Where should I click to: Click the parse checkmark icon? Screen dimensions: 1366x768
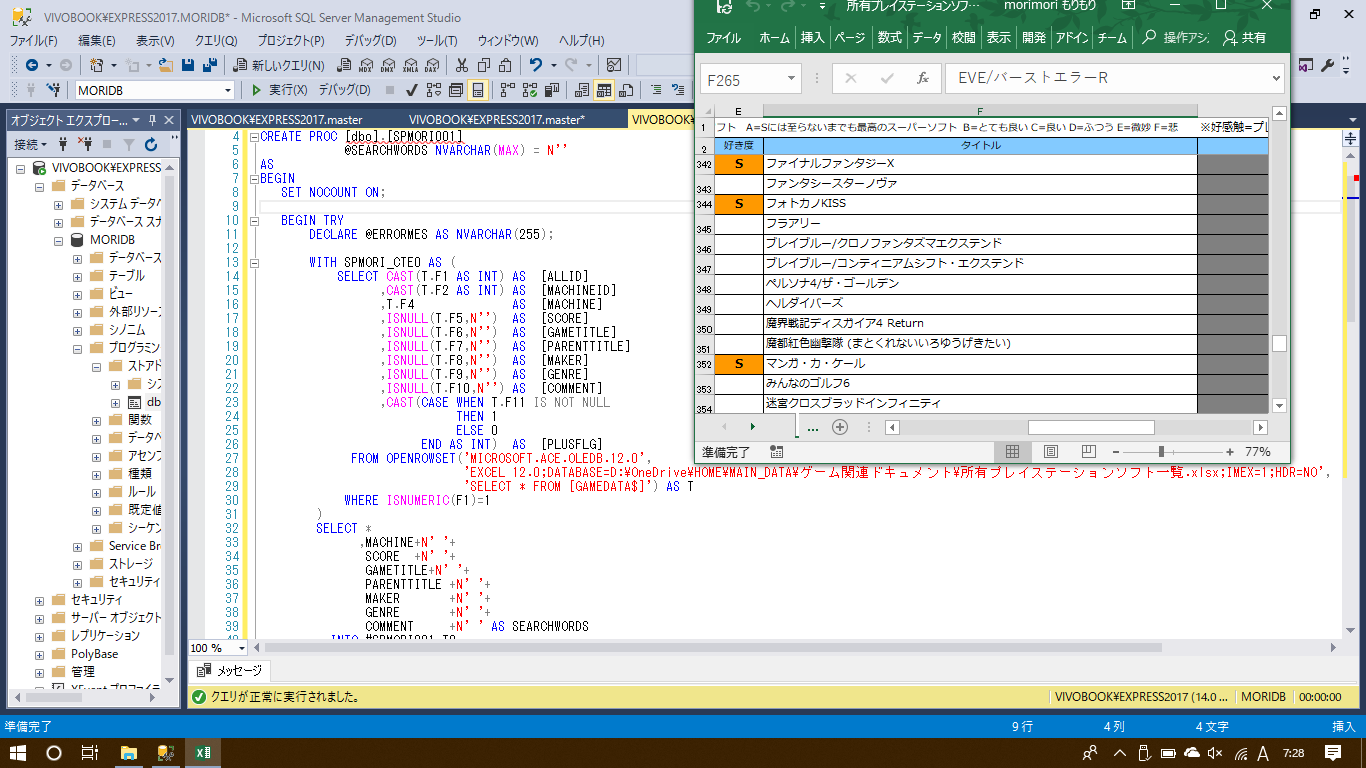[x=411, y=90]
